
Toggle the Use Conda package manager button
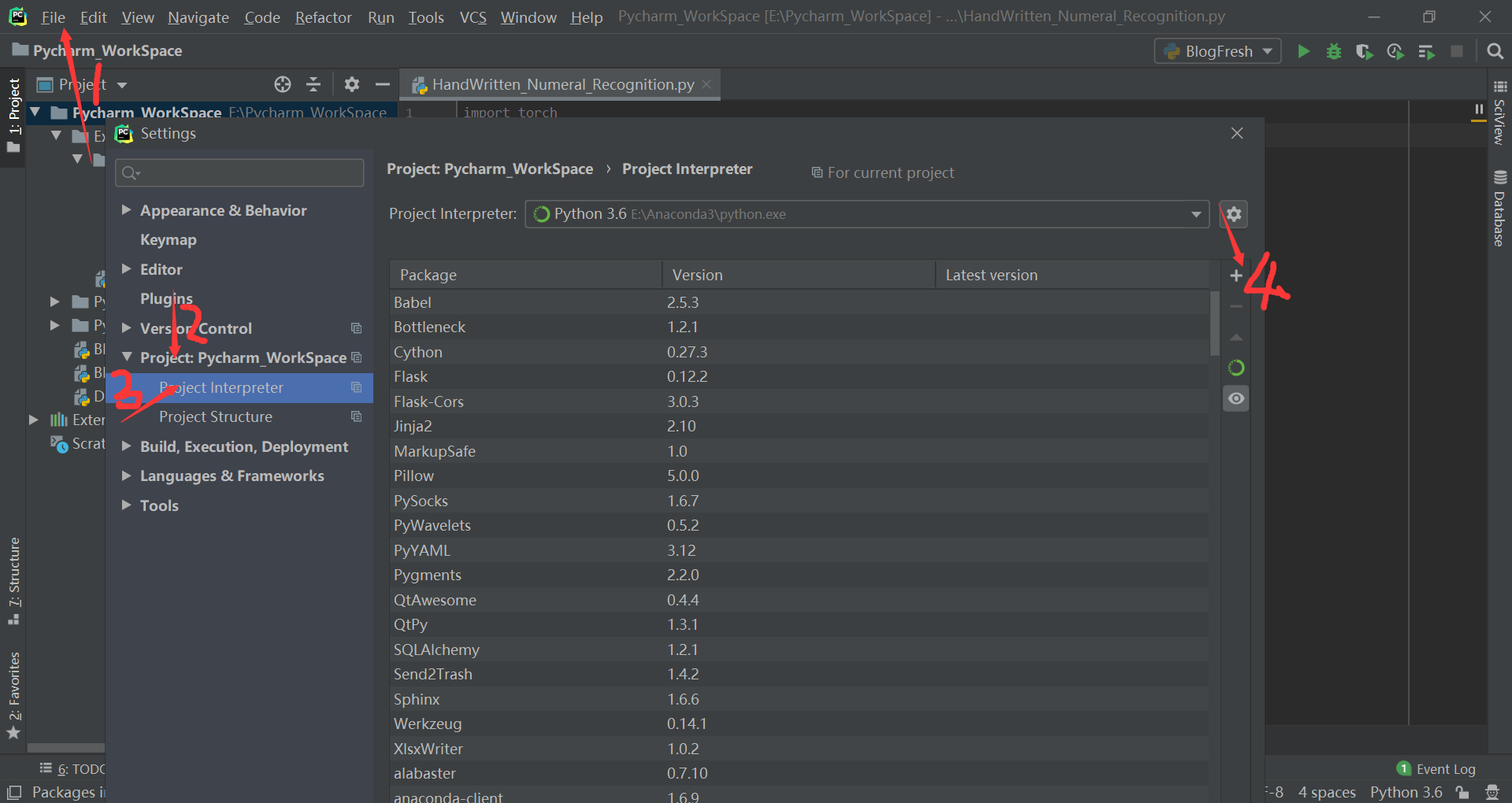(x=1236, y=368)
